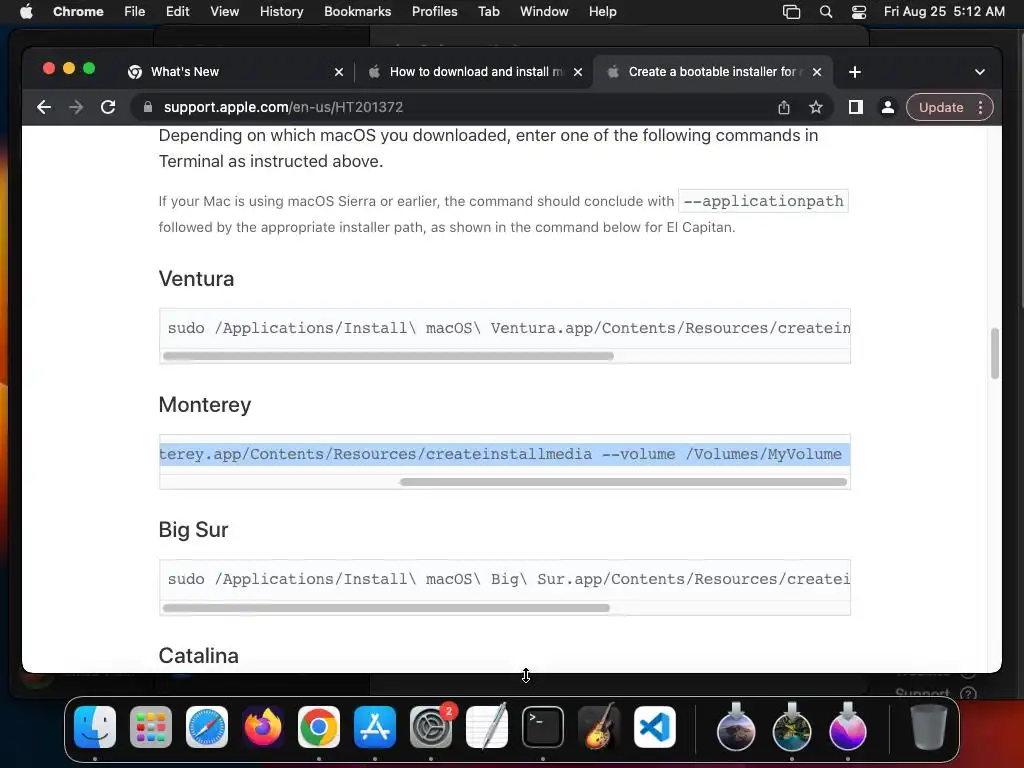Open the Trash in the Dock

[x=928, y=727]
